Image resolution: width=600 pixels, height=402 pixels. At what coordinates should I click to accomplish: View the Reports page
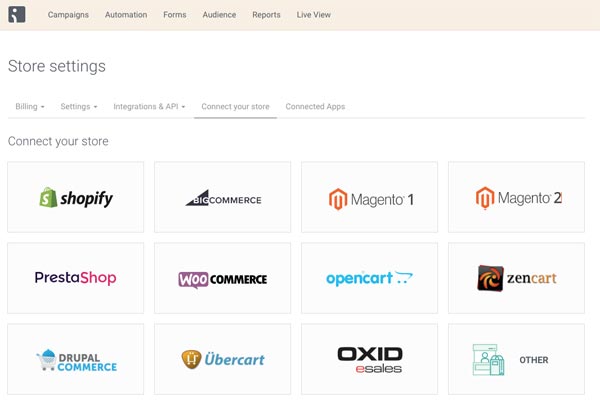266,15
